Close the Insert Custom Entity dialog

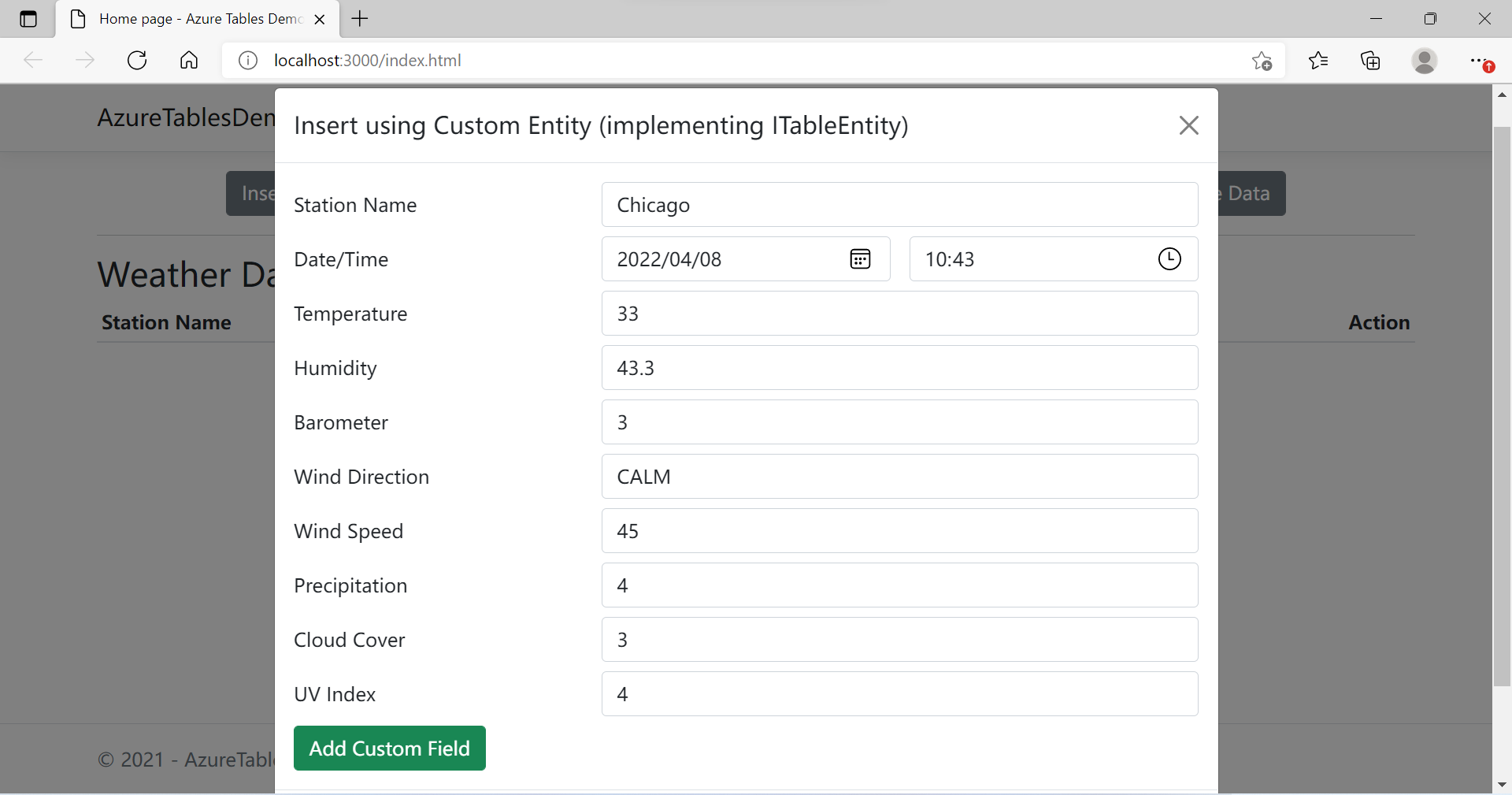click(x=1188, y=125)
